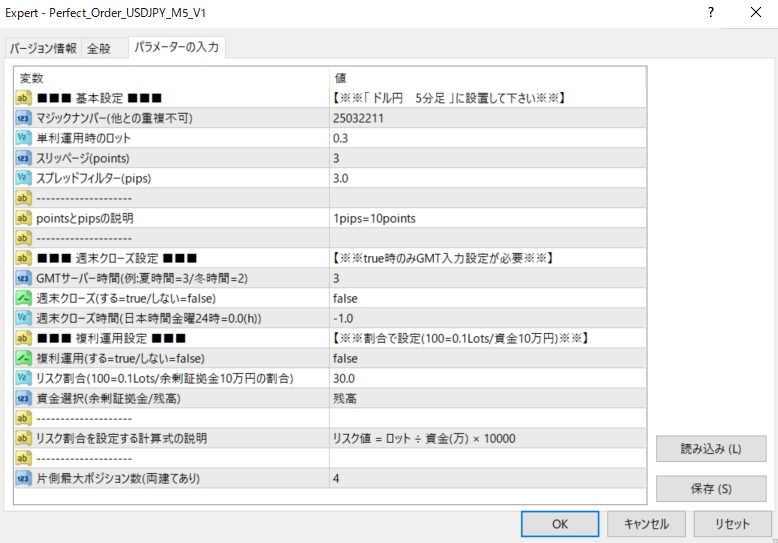Click integer icon beside 片側最大ポジション数 row
Viewport: 778px width, 543px height.
coord(23,478)
